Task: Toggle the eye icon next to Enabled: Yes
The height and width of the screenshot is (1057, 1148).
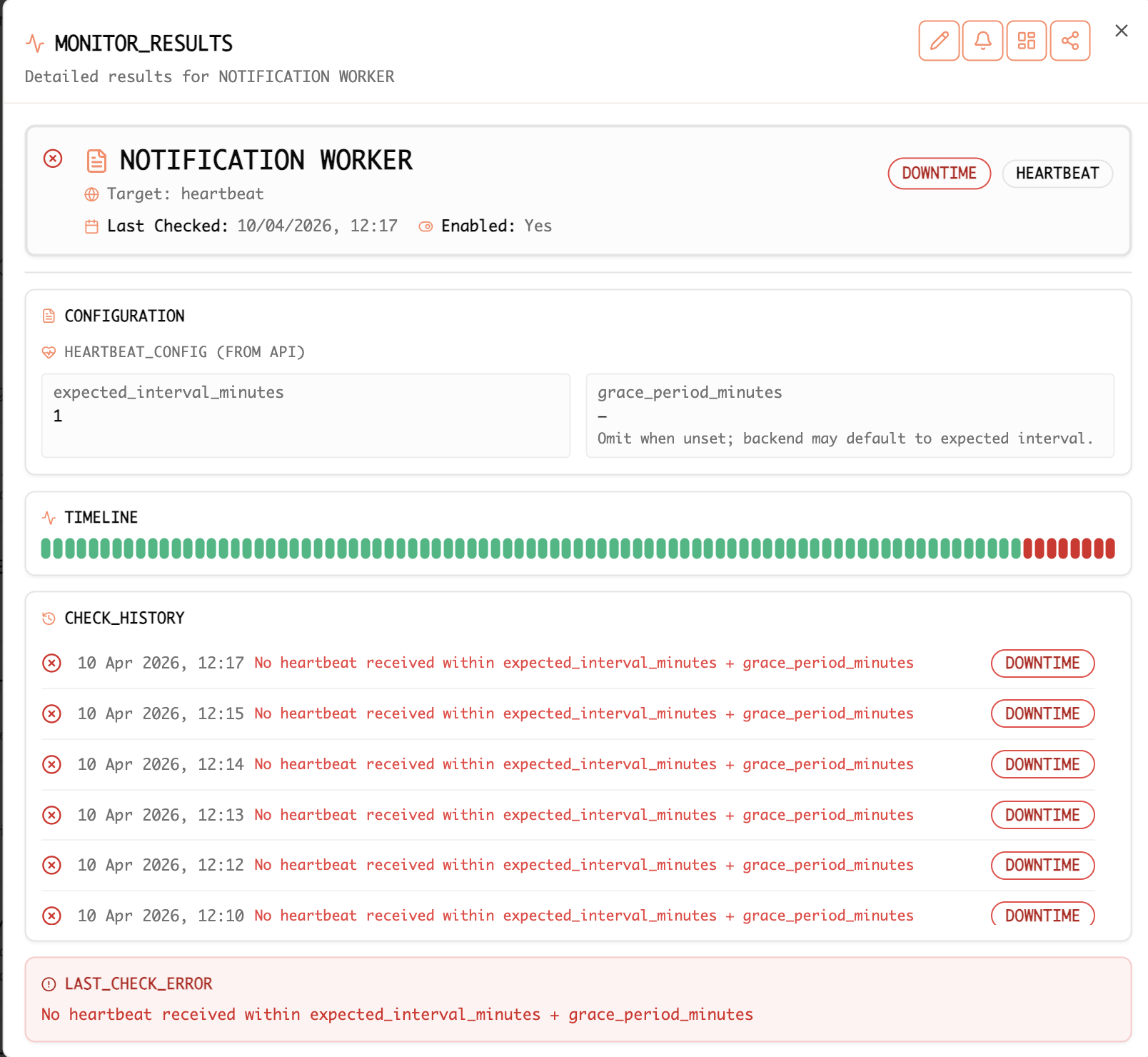Action: pyautogui.click(x=426, y=226)
